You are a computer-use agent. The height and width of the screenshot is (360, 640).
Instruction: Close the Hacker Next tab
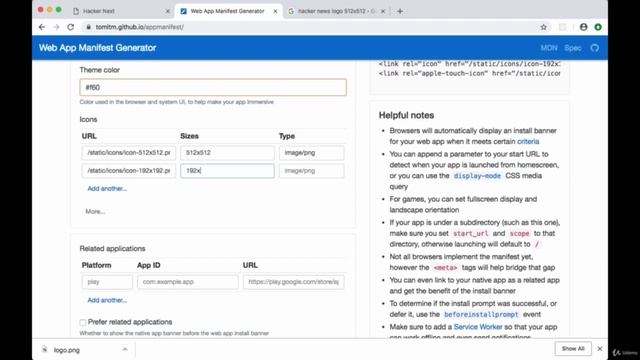point(167,11)
